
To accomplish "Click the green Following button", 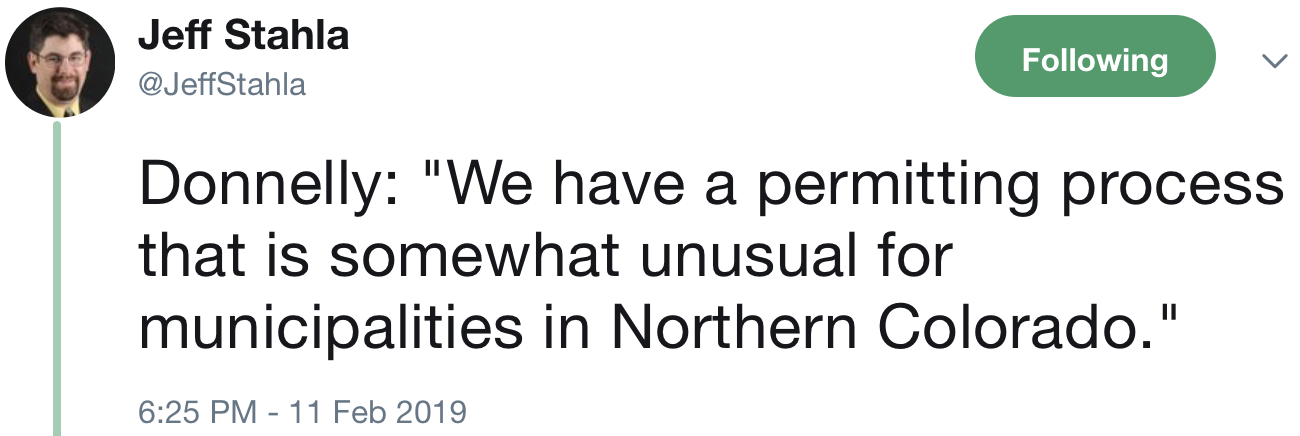I will pyautogui.click(x=1094, y=60).
